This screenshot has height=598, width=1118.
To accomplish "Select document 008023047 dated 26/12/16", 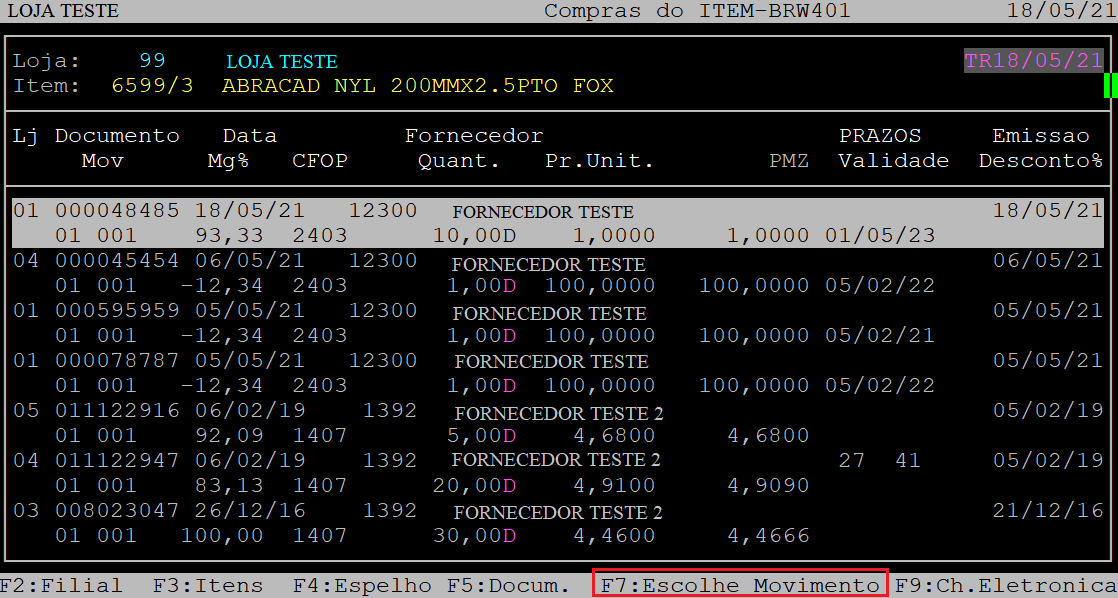I will [x=117, y=511].
